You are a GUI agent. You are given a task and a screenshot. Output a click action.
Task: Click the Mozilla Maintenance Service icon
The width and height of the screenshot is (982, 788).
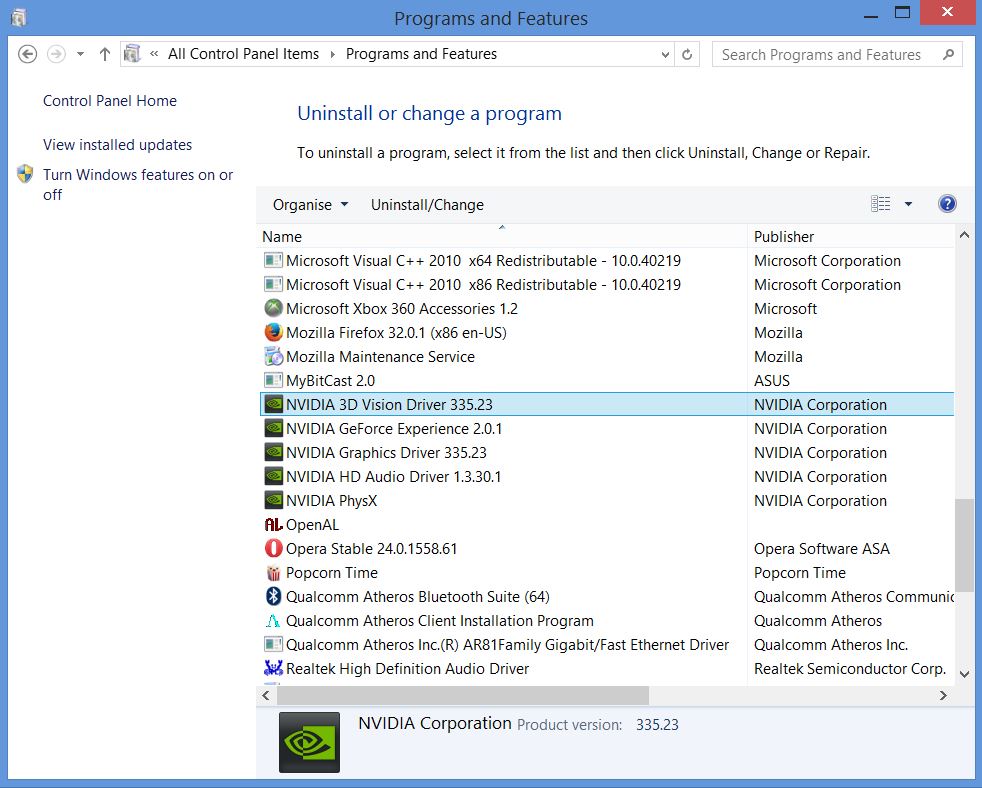[x=273, y=356]
